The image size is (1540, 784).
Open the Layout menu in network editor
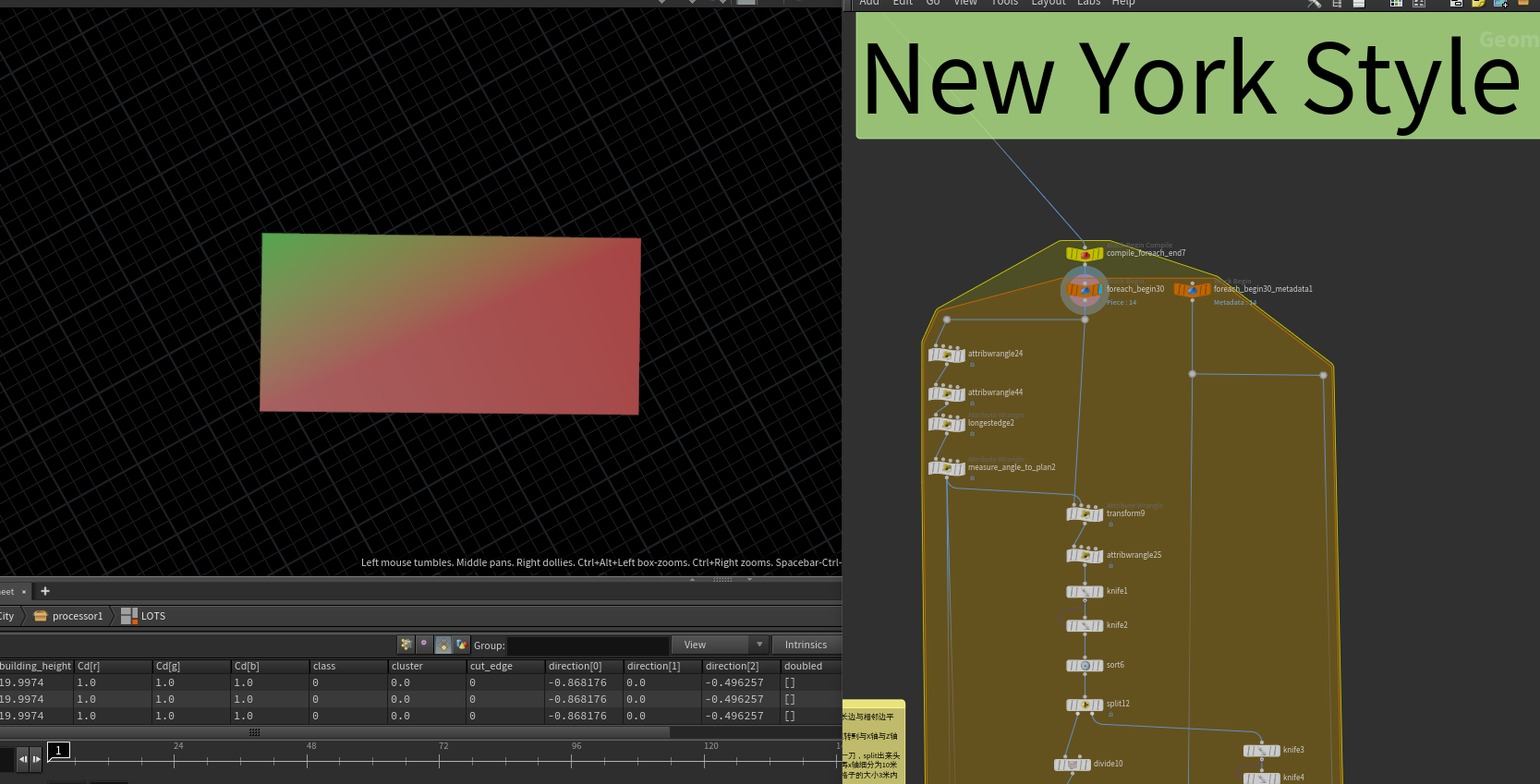pyautogui.click(x=1048, y=3)
